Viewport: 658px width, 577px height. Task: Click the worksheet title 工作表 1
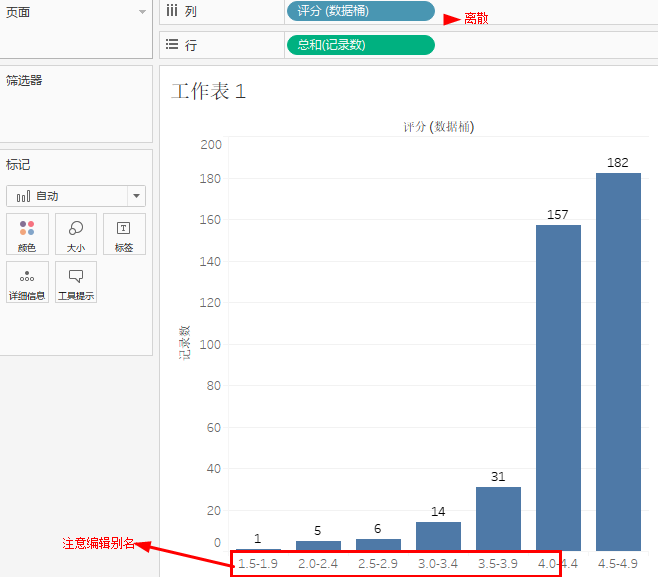click(209, 91)
